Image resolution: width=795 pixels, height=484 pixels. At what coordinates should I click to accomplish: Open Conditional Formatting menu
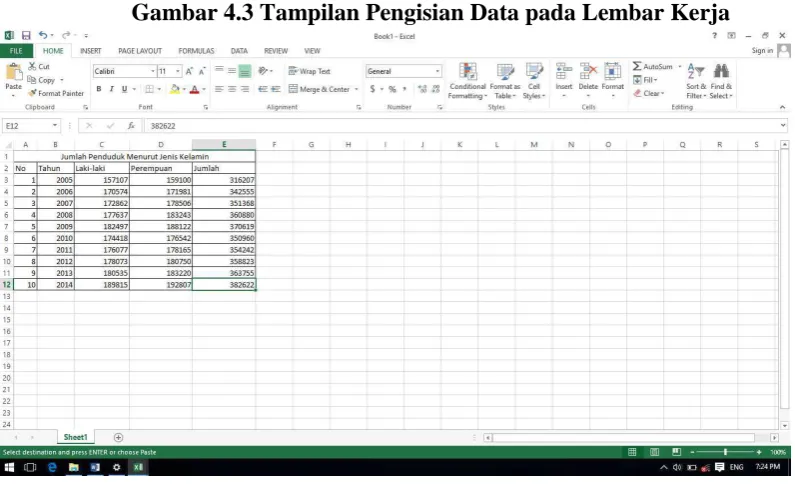coord(467,81)
